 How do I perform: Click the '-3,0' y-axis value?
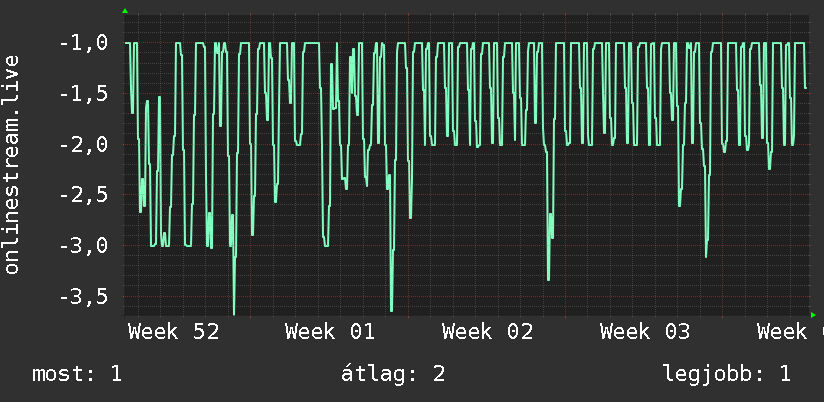84,245
